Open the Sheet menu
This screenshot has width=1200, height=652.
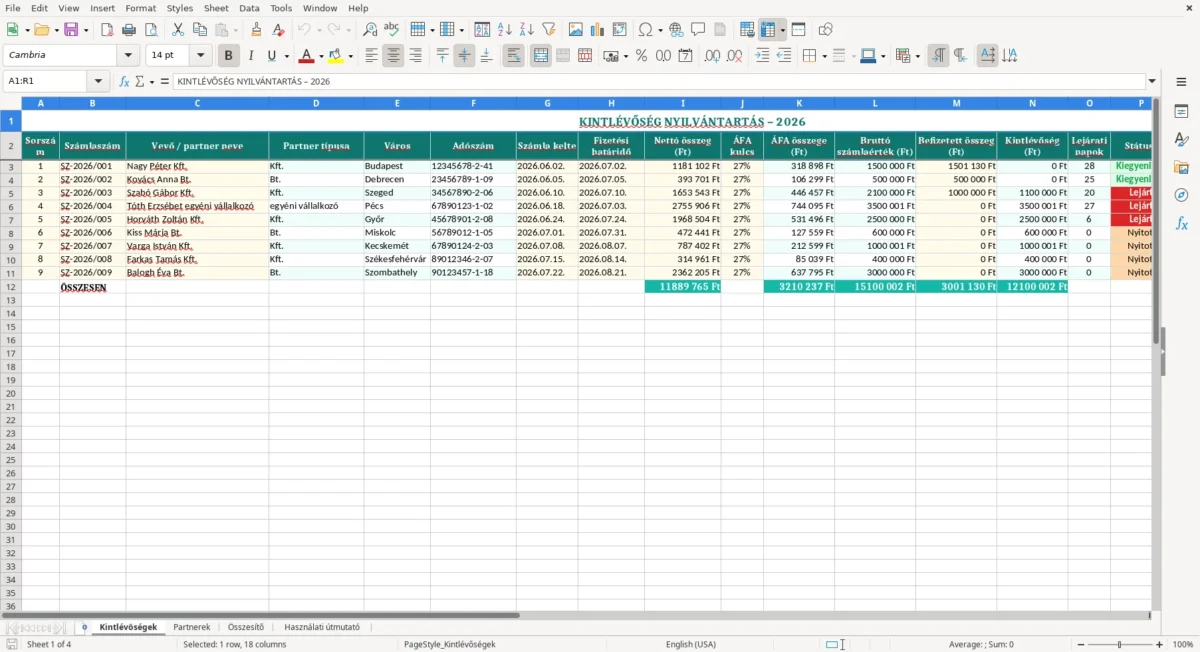216,8
